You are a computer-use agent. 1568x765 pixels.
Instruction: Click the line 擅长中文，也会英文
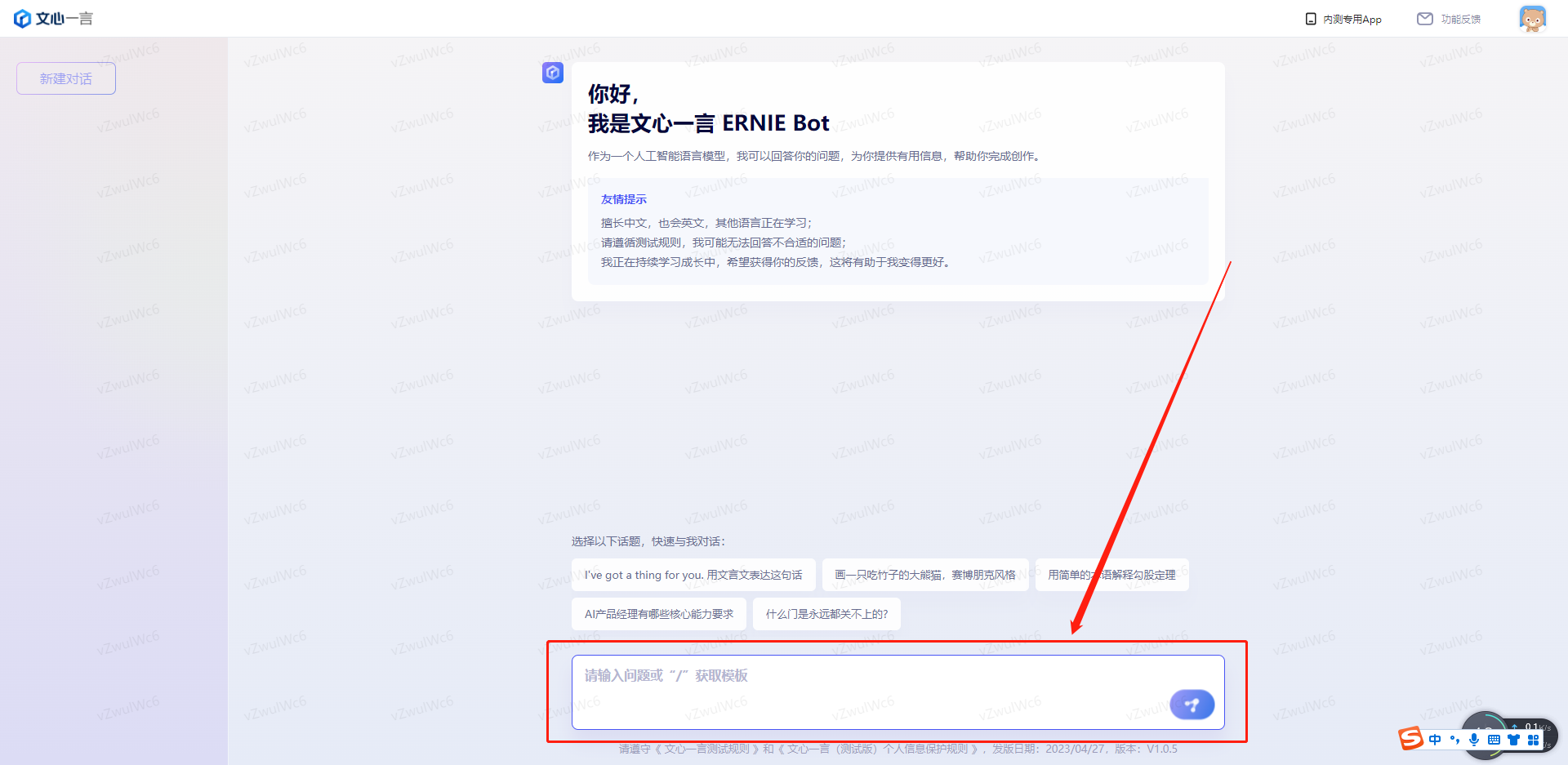(706, 223)
